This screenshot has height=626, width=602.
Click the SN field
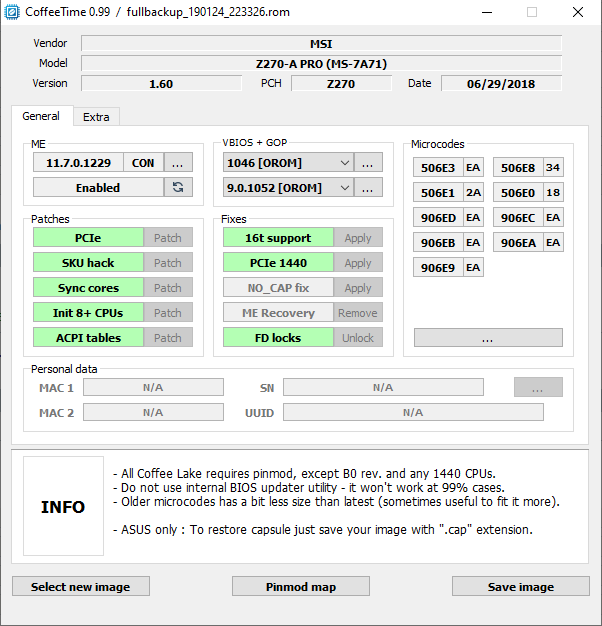pos(383,387)
